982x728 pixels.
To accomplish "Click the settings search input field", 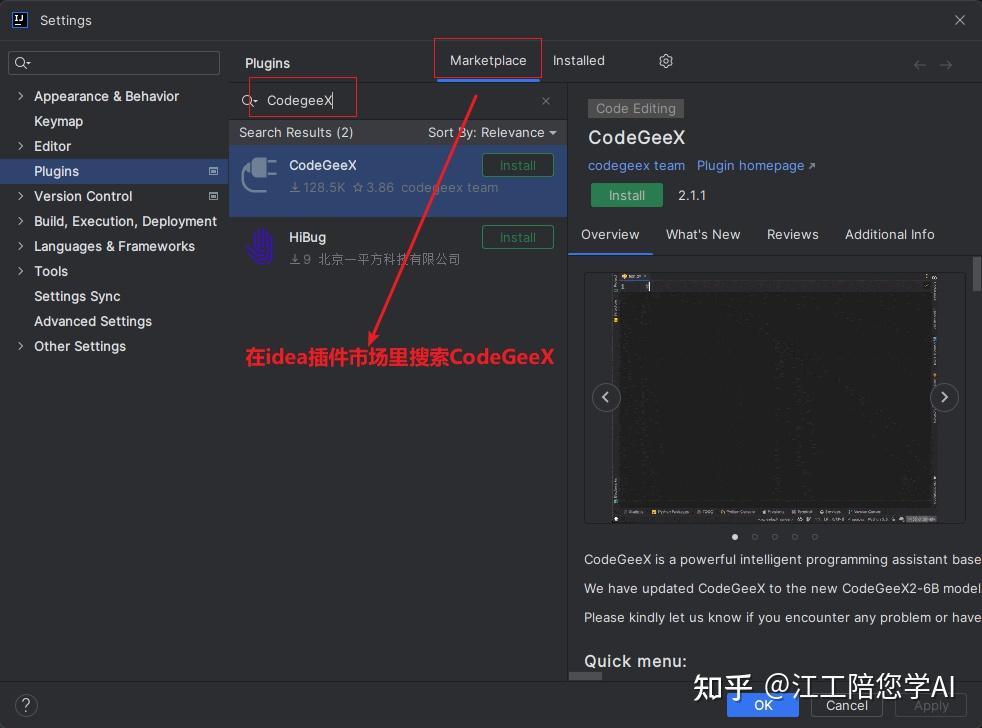I will tap(114, 63).
